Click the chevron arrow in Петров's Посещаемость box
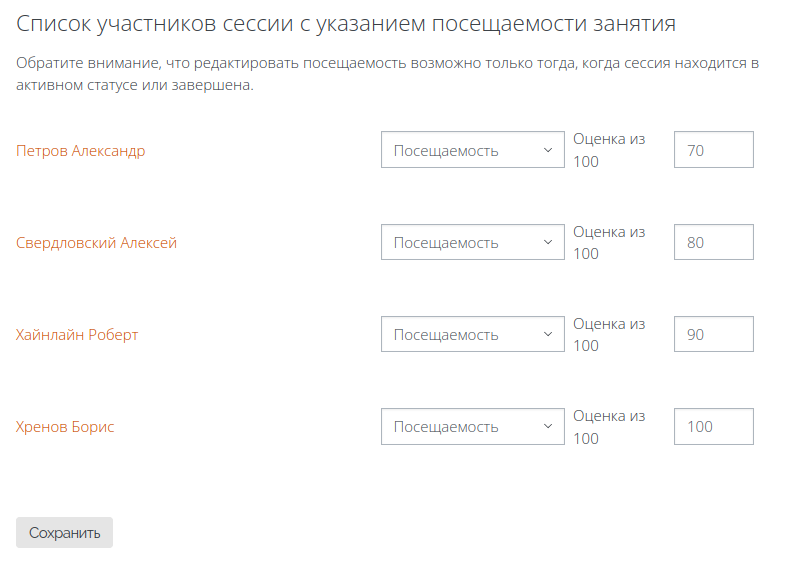This screenshot has width=789, height=577. pyautogui.click(x=548, y=150)
